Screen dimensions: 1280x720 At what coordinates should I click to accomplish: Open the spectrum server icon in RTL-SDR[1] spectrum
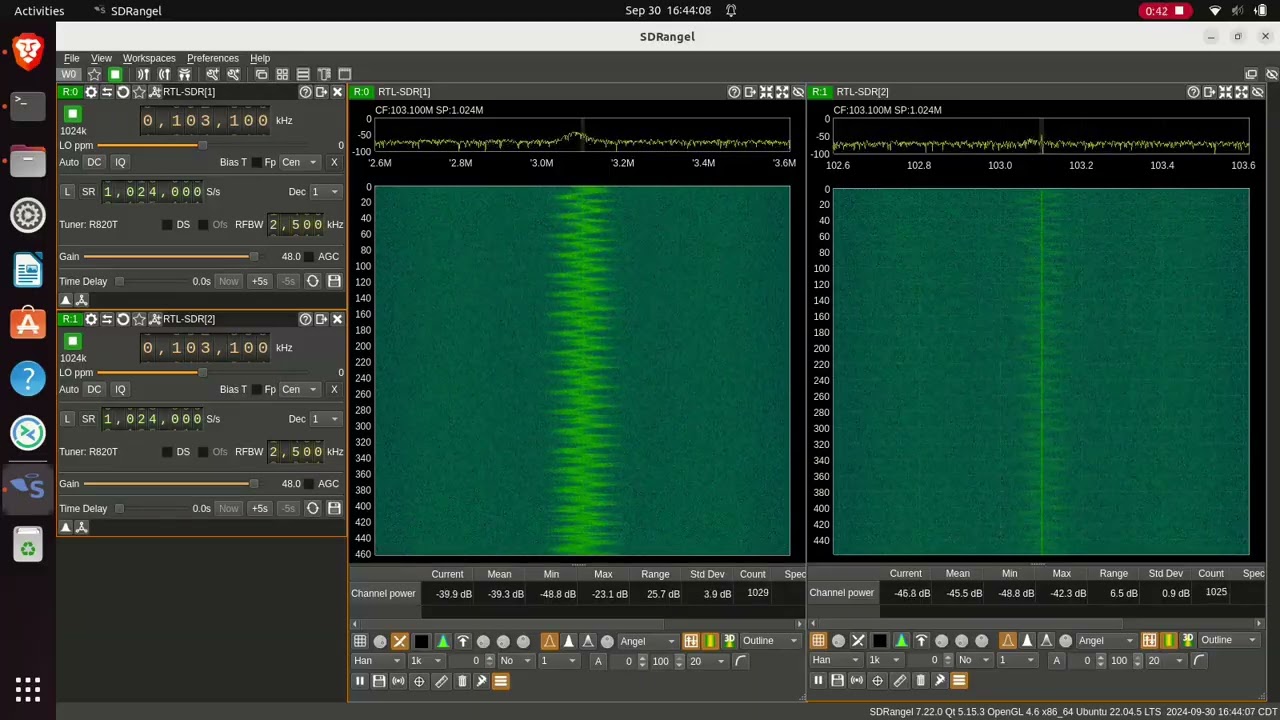(x=398, y=681)
